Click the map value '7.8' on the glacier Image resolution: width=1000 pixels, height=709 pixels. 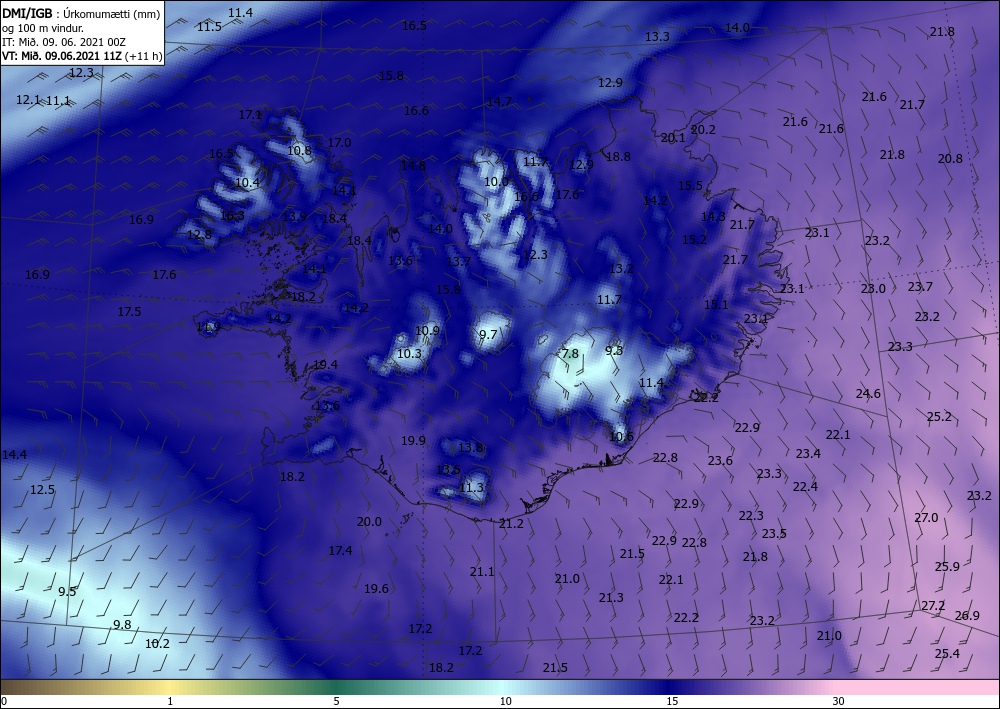(x=570, y=353)
